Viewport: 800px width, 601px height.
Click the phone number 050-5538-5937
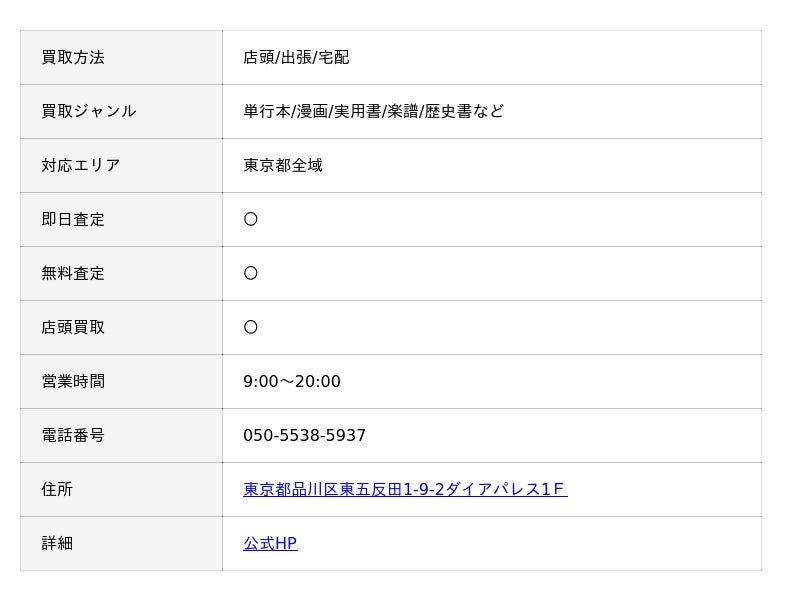coord(304,435)
